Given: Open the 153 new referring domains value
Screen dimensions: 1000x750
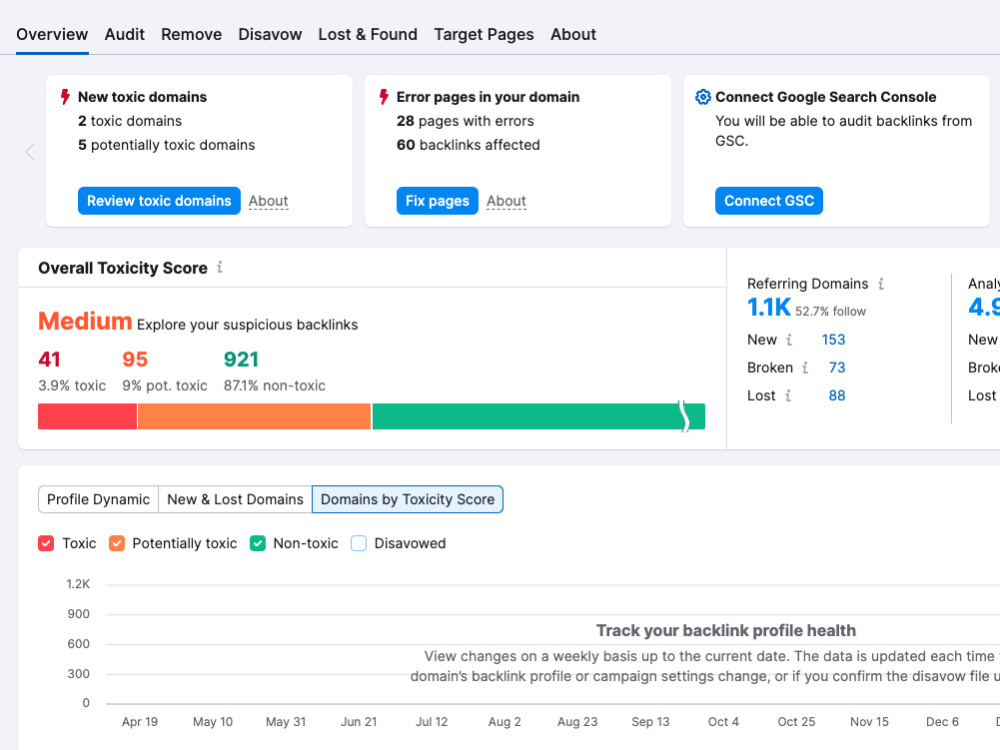Looking at the screenshot, I should tap(833, 339).
